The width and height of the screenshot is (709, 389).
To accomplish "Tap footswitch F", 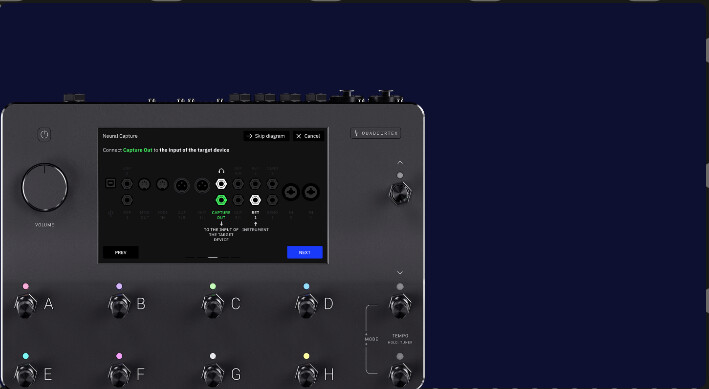I will coord(119,375).
